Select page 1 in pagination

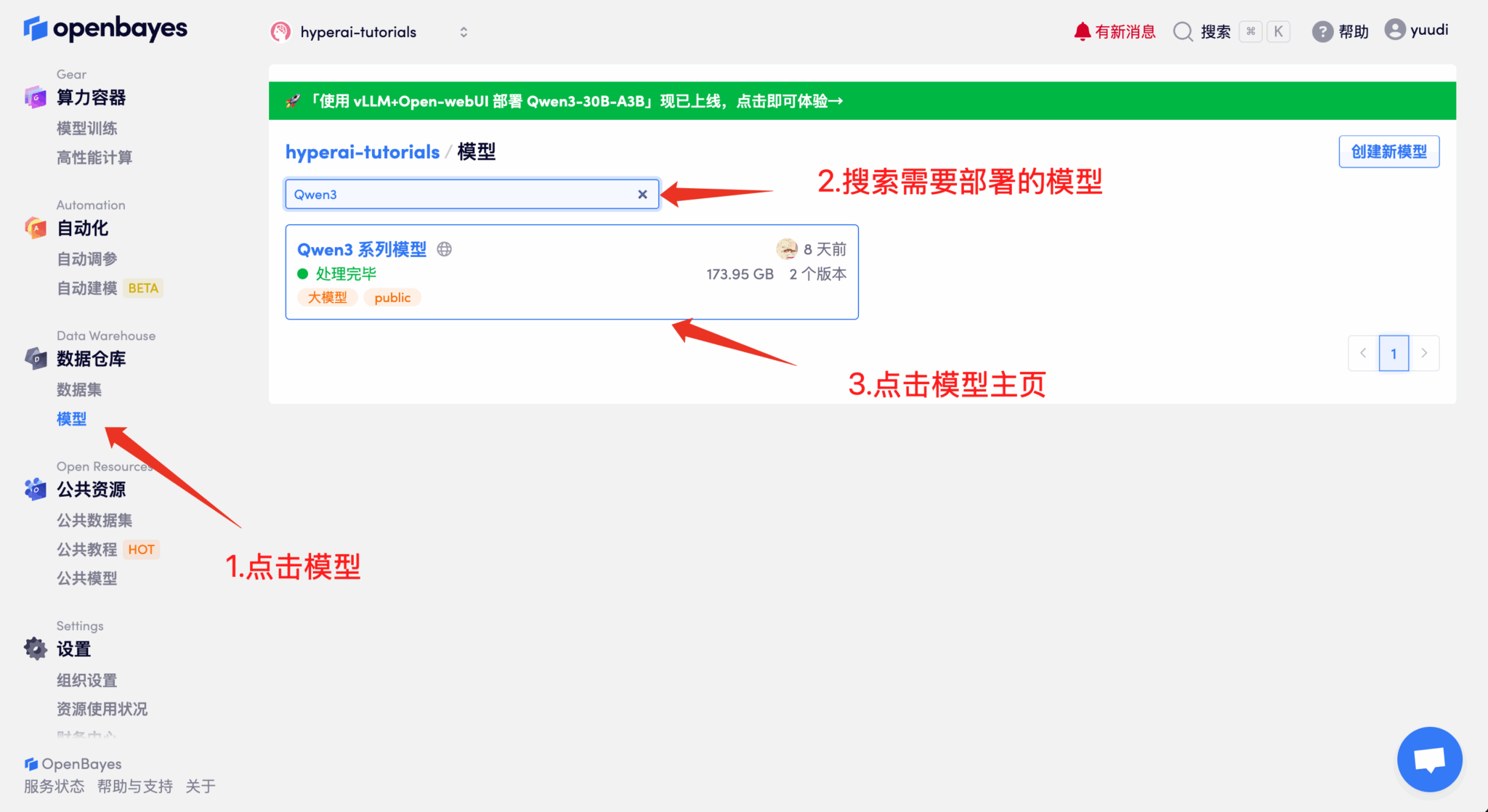pos(1394,353)
